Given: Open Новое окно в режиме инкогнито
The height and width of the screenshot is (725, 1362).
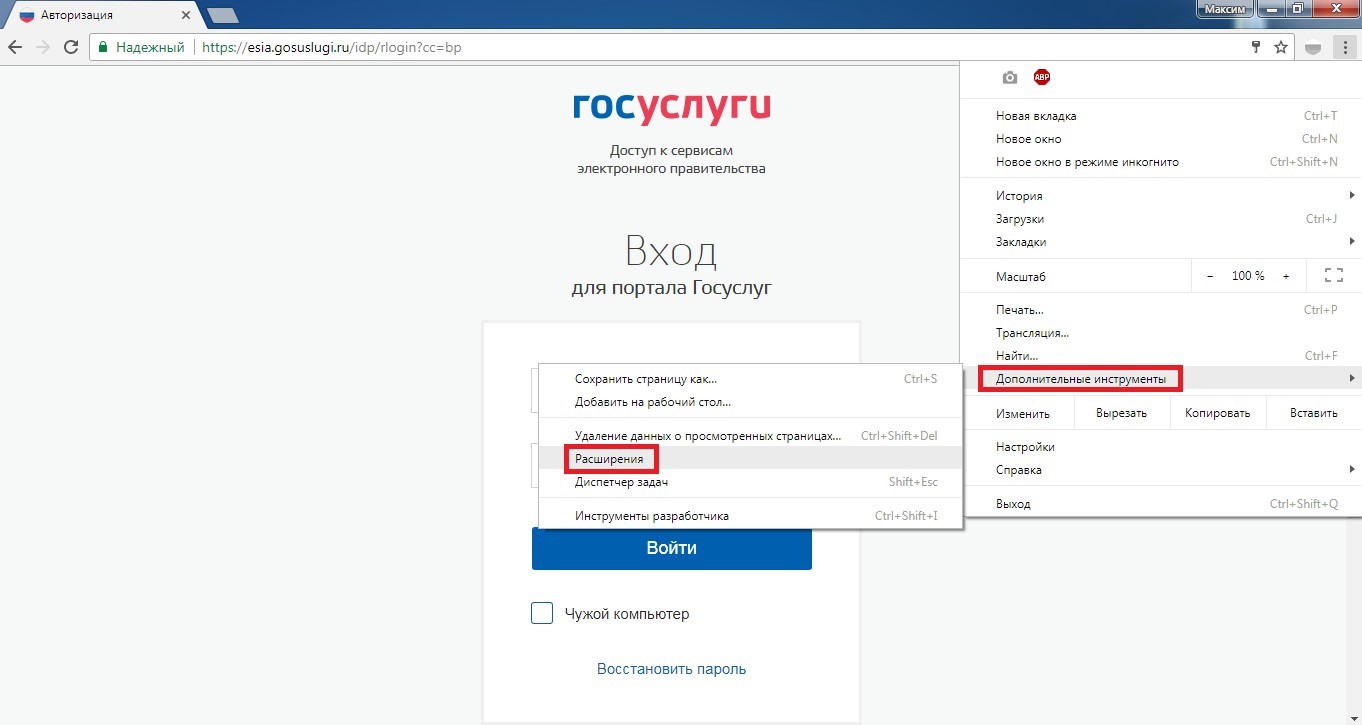Looking at the screenshot, I should point(1160,162).
